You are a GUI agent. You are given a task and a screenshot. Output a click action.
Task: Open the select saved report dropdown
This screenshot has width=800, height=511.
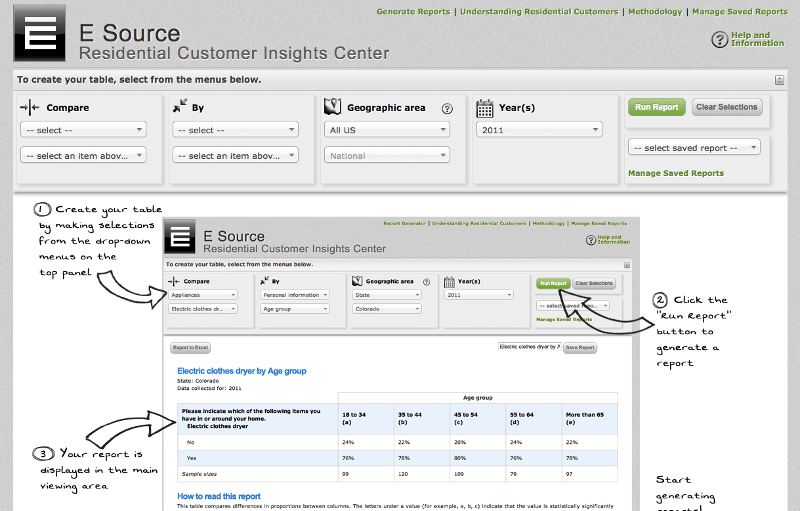694,147
